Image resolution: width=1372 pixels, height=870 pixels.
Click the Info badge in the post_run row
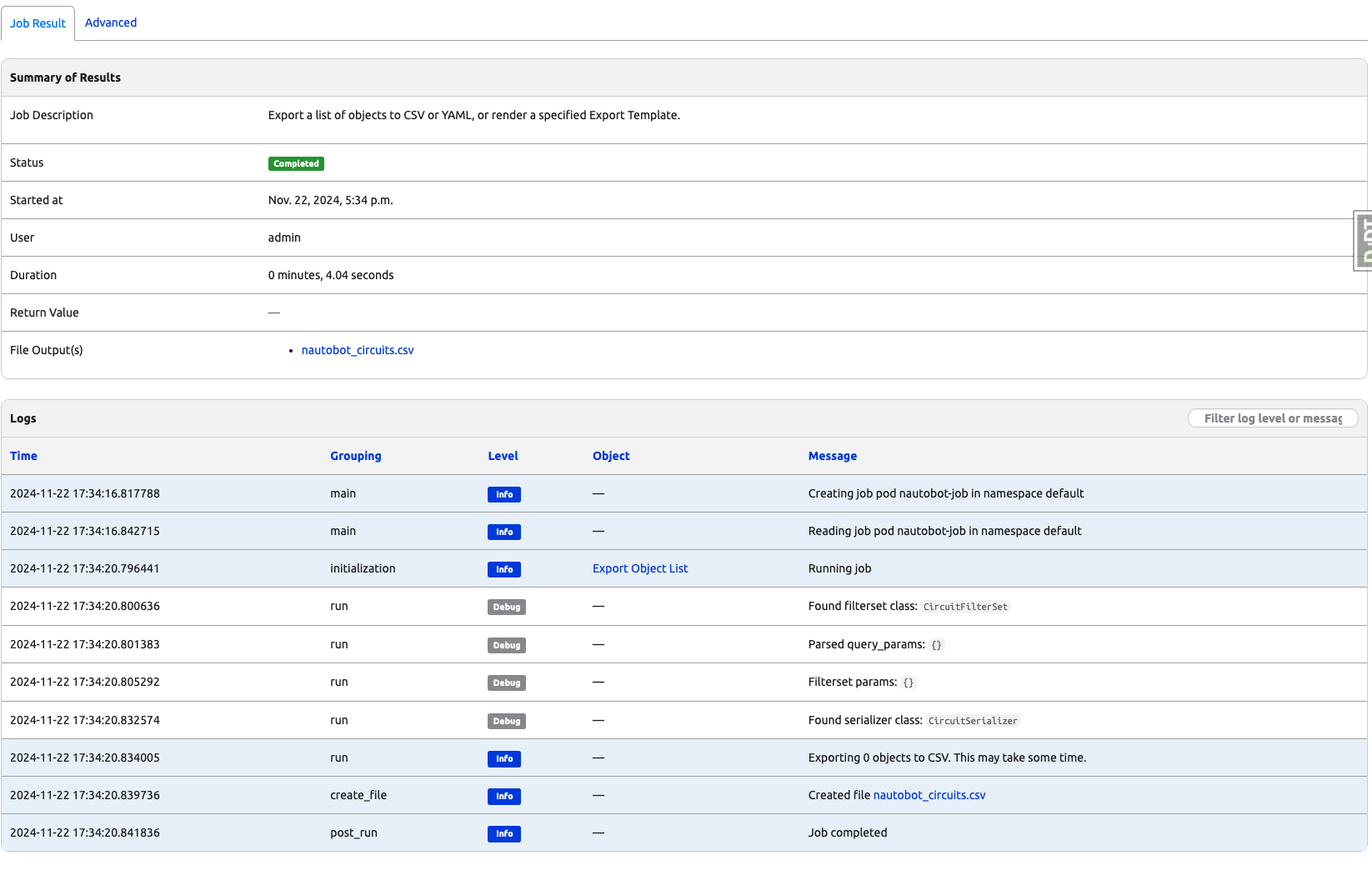click(504, 833)
